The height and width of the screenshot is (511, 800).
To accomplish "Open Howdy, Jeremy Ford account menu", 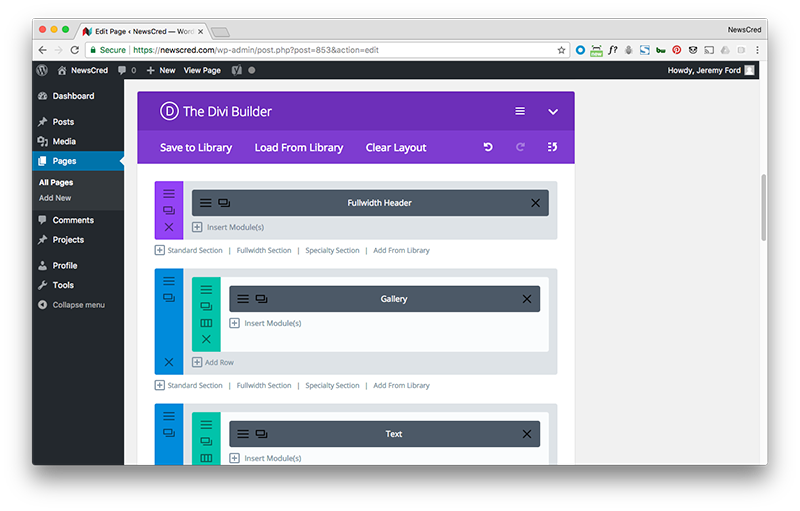I will (710, 70).
